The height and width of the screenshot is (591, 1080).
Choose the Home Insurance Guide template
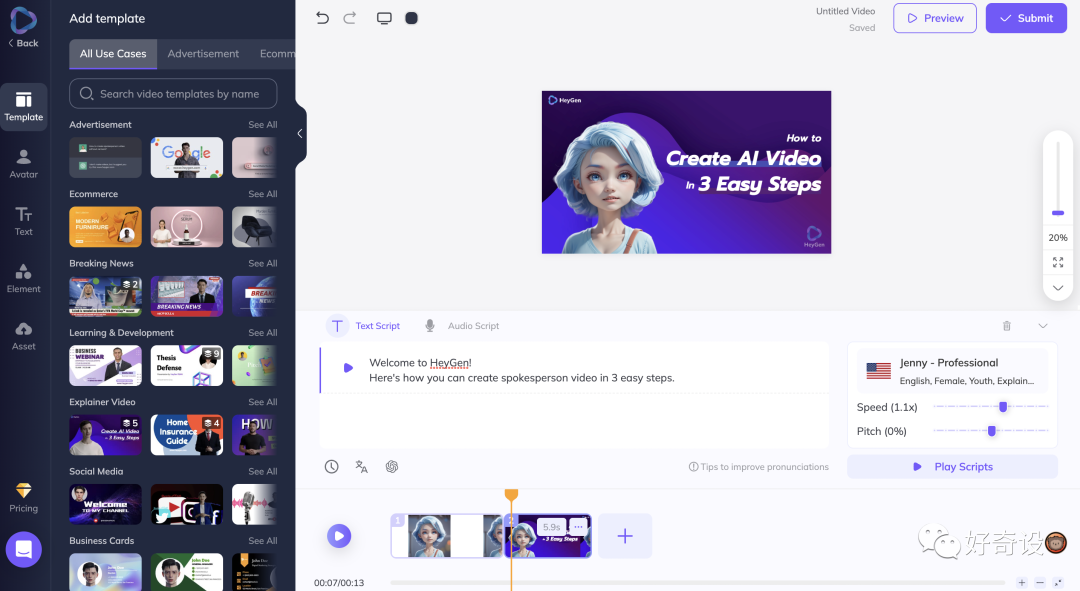coord(187,435)
